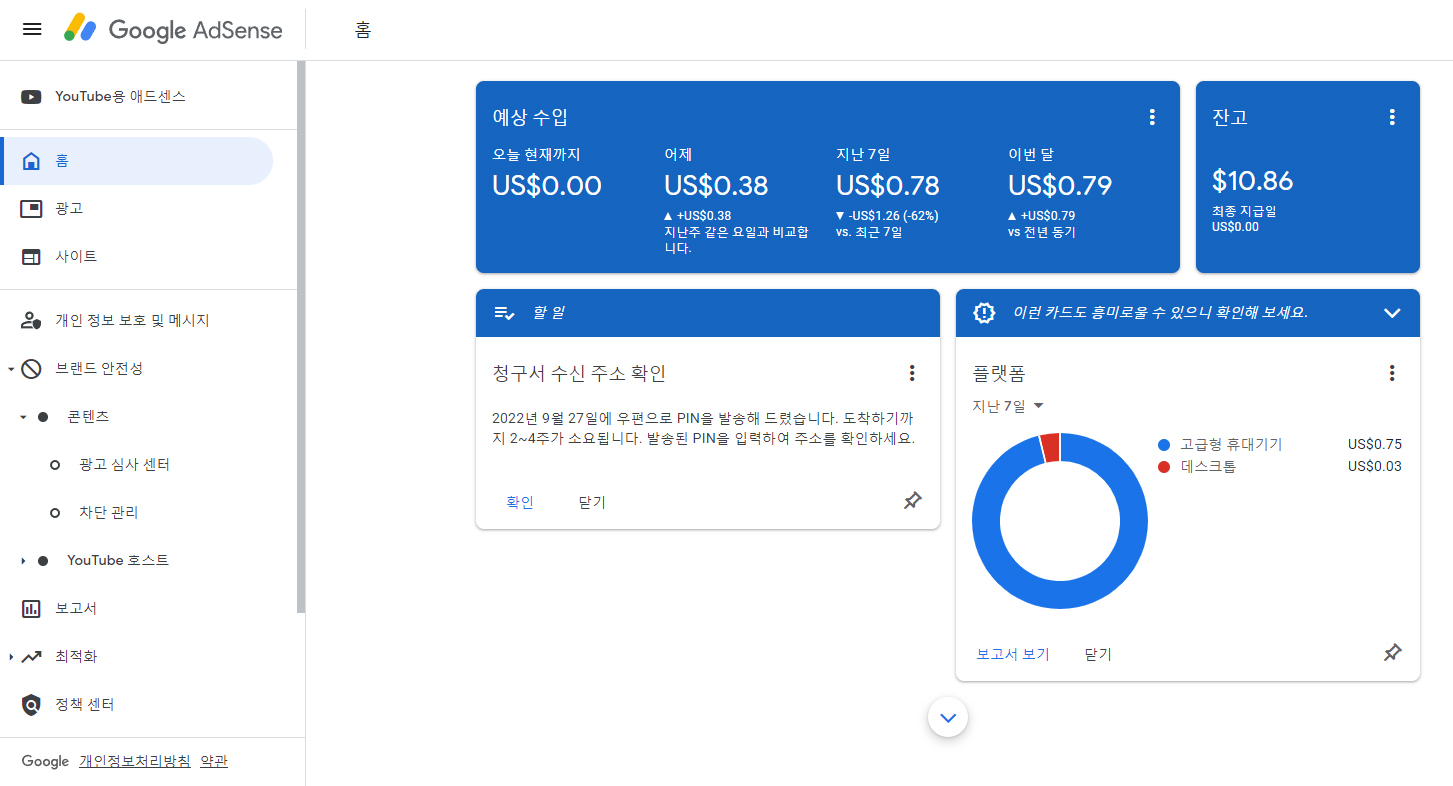Click 오늘 현재까지 US$0.00 value
This screenshot has height=786, width=1453.
[x=547, y=186]
